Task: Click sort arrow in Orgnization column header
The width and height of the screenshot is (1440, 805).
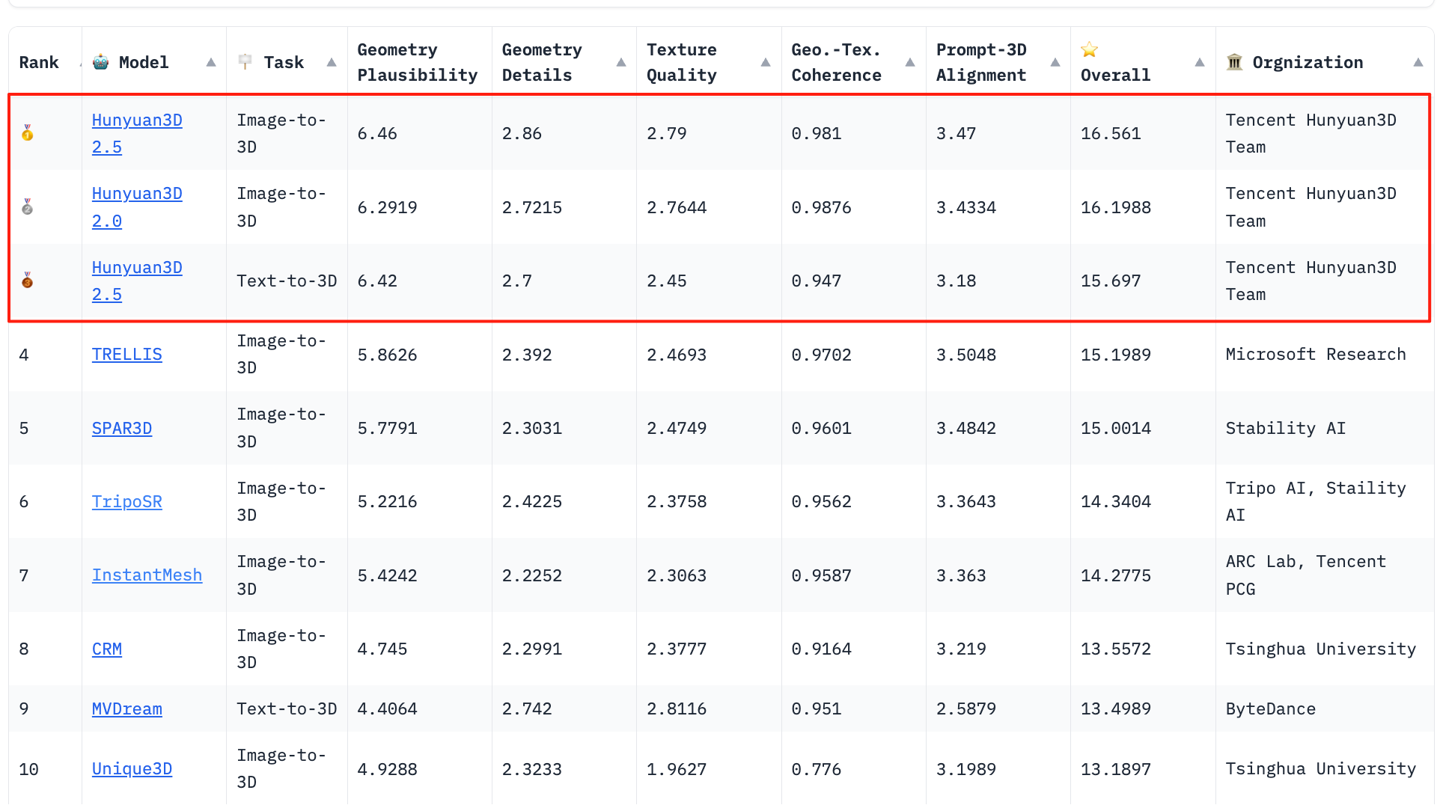Action: coord(1418,62)
